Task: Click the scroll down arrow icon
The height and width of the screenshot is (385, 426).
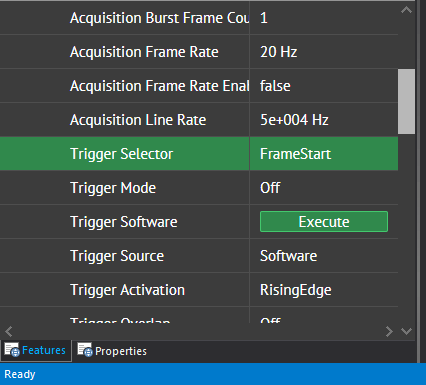Action: (x=406, y=331)
